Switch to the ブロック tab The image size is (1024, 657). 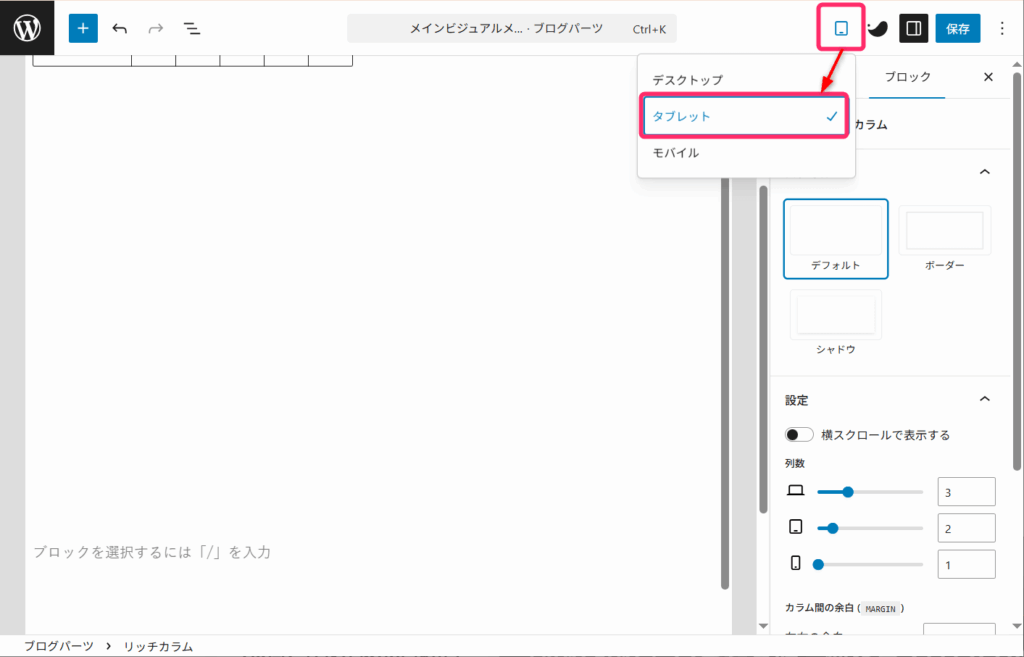click(x=908, y=77)
